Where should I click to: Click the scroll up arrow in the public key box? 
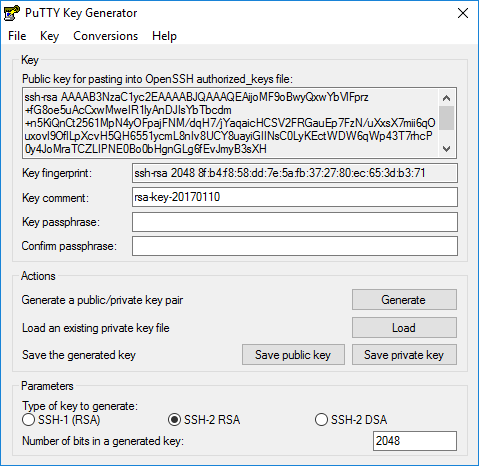point(446,98)
